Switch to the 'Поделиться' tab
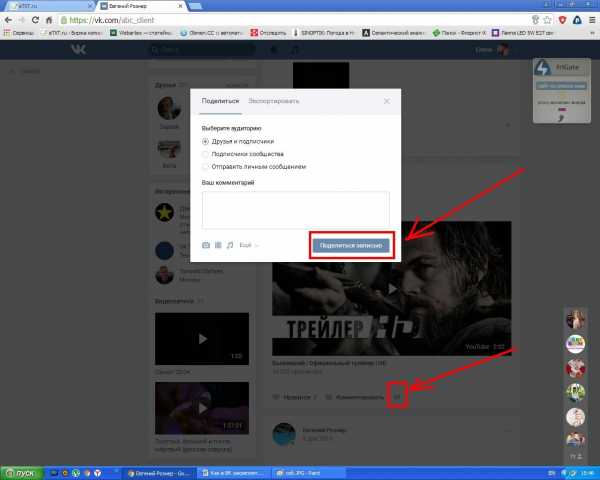Viewport: 600px width, 480px height. 220,101
